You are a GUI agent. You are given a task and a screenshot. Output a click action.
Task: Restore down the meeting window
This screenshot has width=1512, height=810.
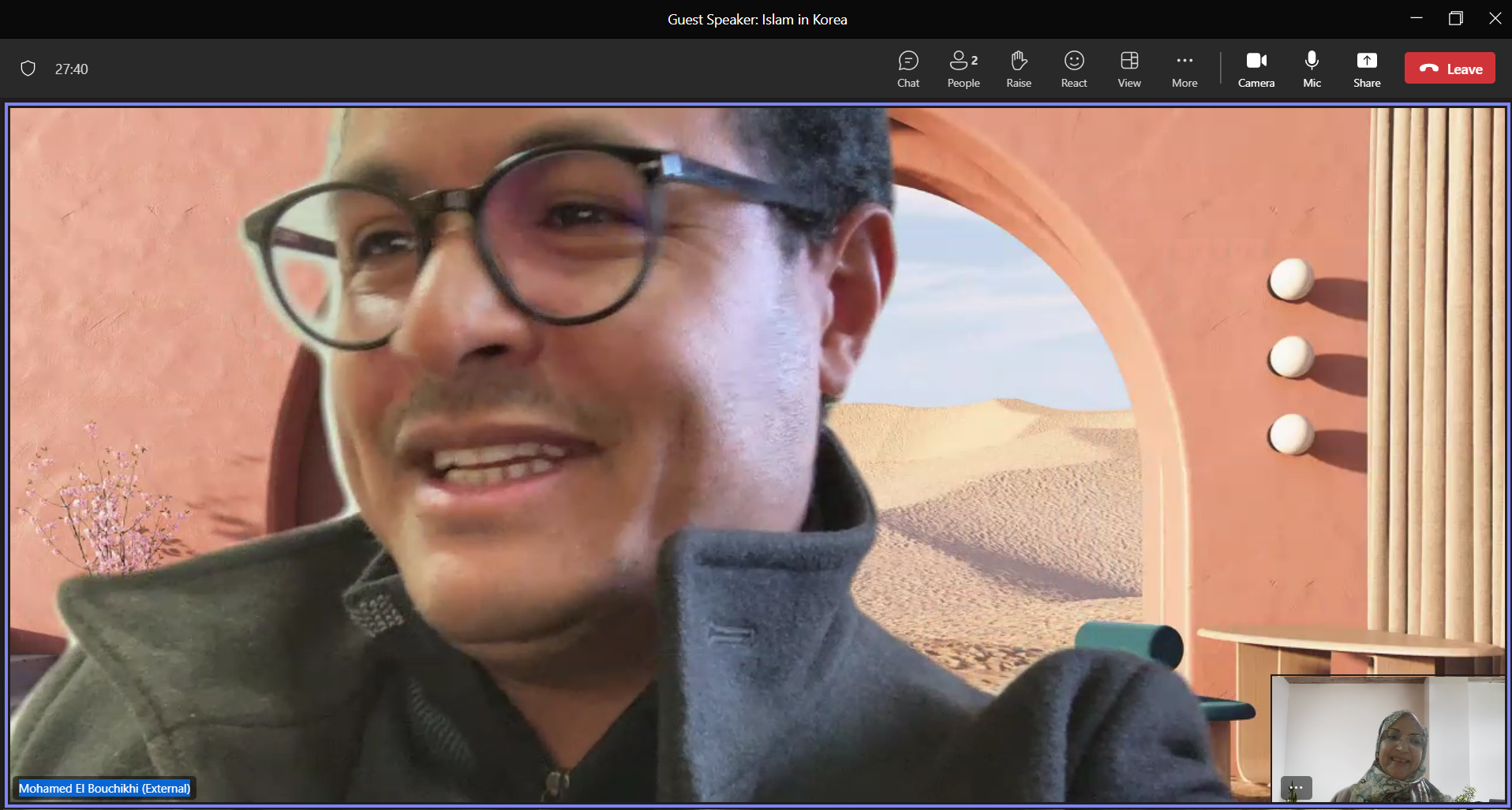(x=1456, y=18)
